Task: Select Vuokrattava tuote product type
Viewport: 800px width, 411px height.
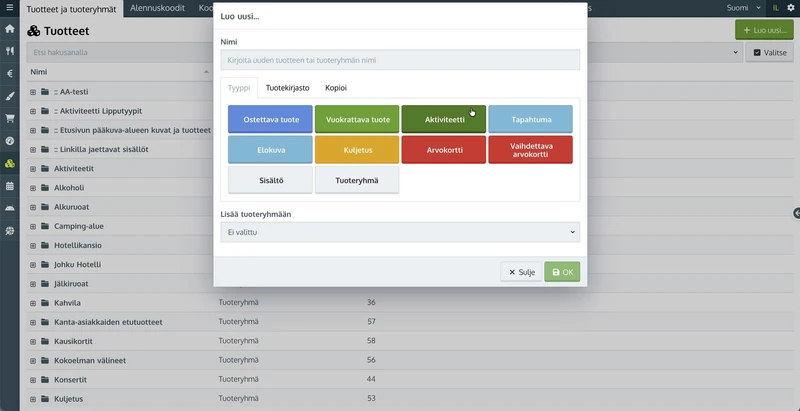Action: (x=357, y=119)
